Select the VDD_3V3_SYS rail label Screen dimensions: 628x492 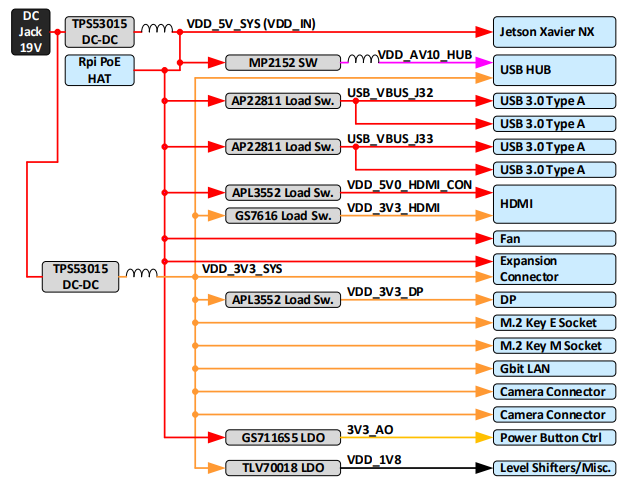(x=242, y=269)
